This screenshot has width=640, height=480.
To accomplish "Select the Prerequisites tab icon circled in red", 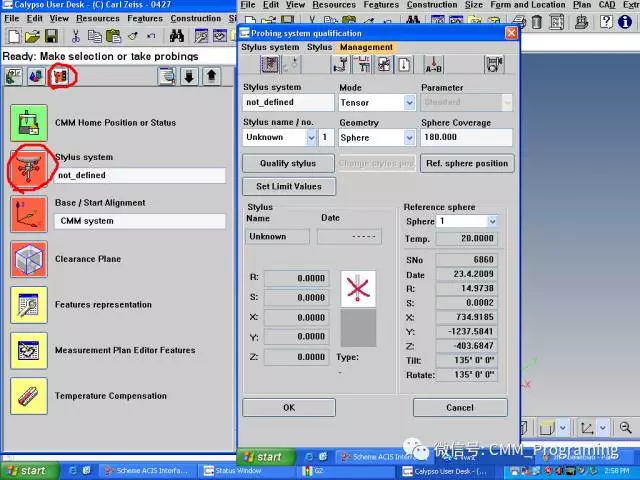I will [x=61, y=76].
